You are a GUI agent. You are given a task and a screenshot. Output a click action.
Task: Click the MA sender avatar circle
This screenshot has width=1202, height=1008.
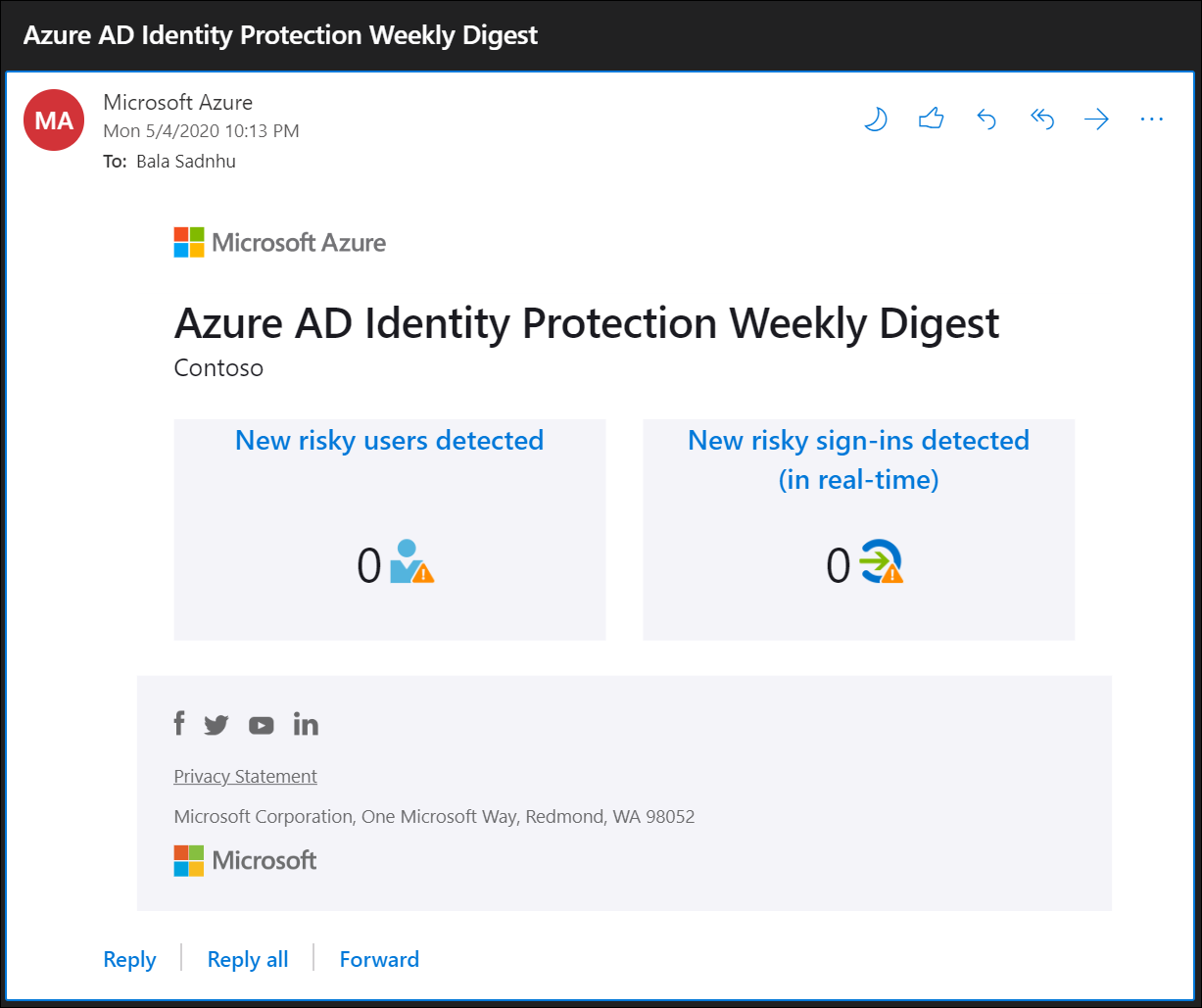pos(54,120)
